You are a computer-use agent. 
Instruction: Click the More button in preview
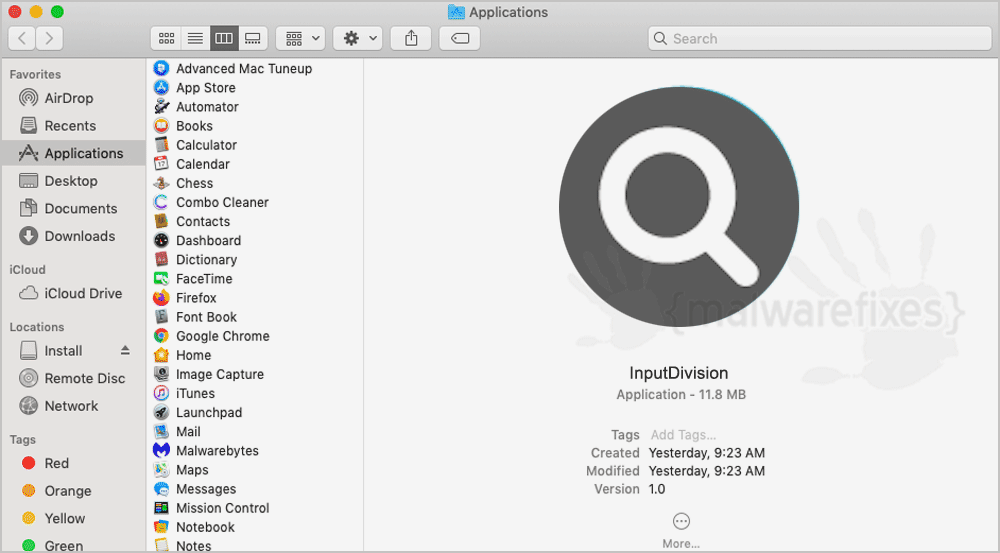click(681, 531)
